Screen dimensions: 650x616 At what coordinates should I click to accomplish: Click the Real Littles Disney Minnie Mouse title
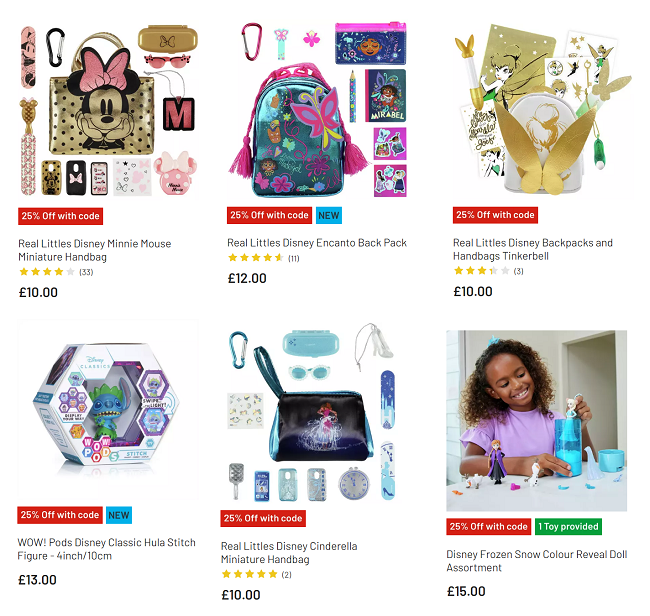pyautogui.click(x=95, y=250)
